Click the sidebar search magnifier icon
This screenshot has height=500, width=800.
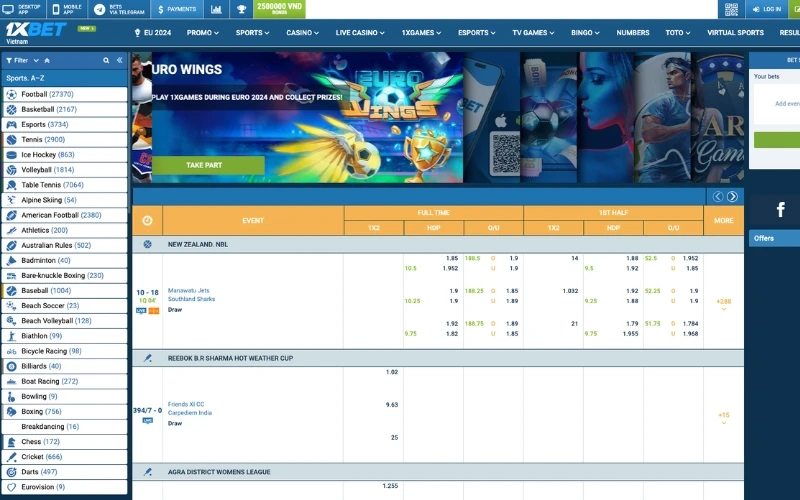[x=106, y=60]
